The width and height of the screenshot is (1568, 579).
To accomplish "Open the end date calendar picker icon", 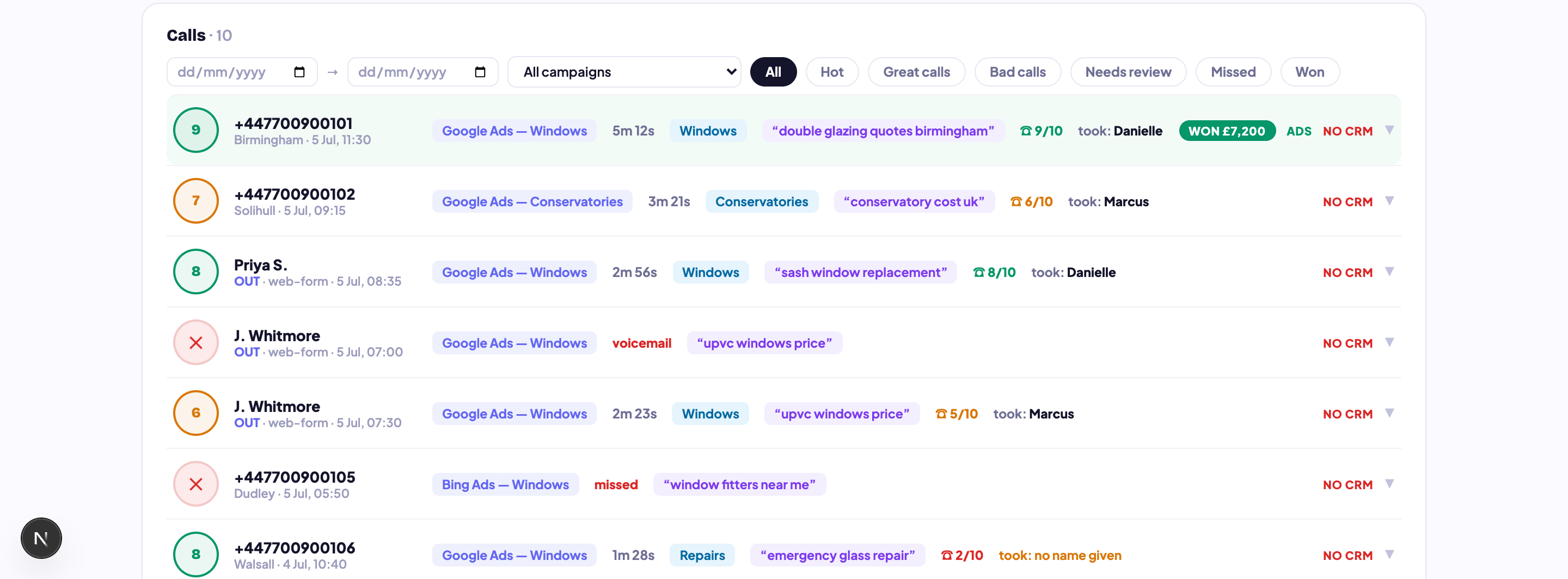I will click(480, 72).
